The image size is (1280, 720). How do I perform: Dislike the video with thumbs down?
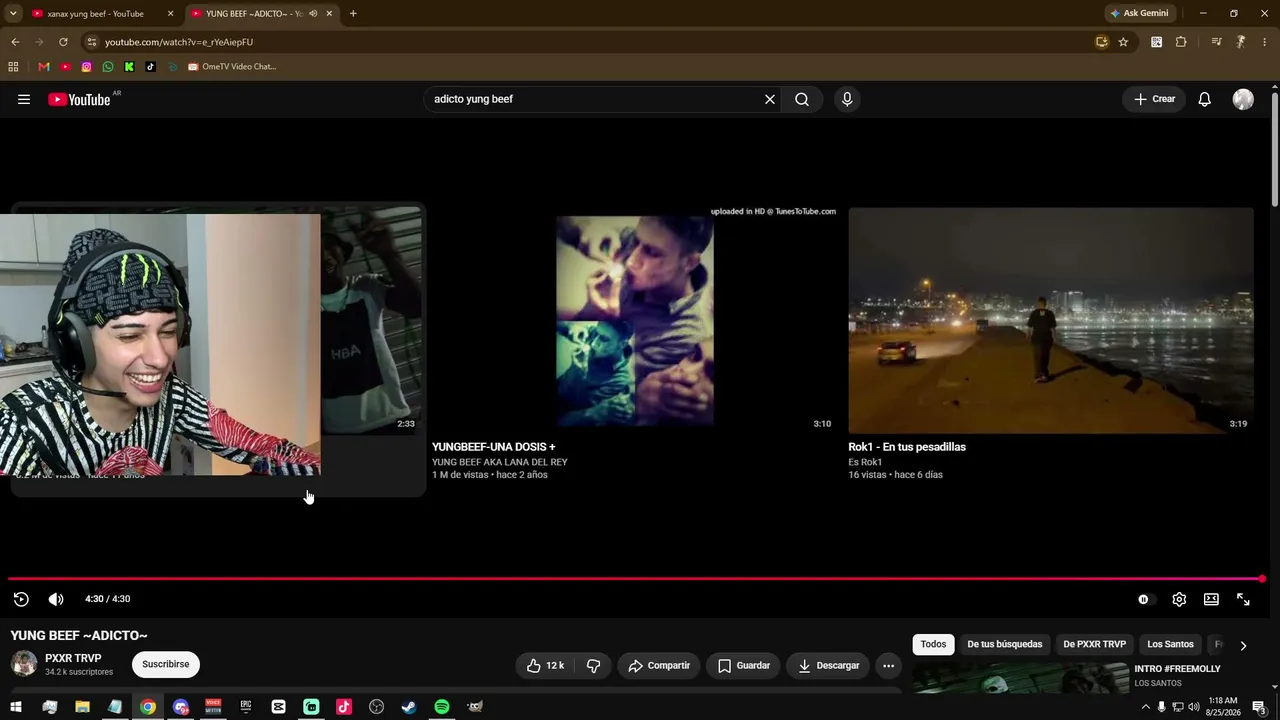tap(593, 666)
